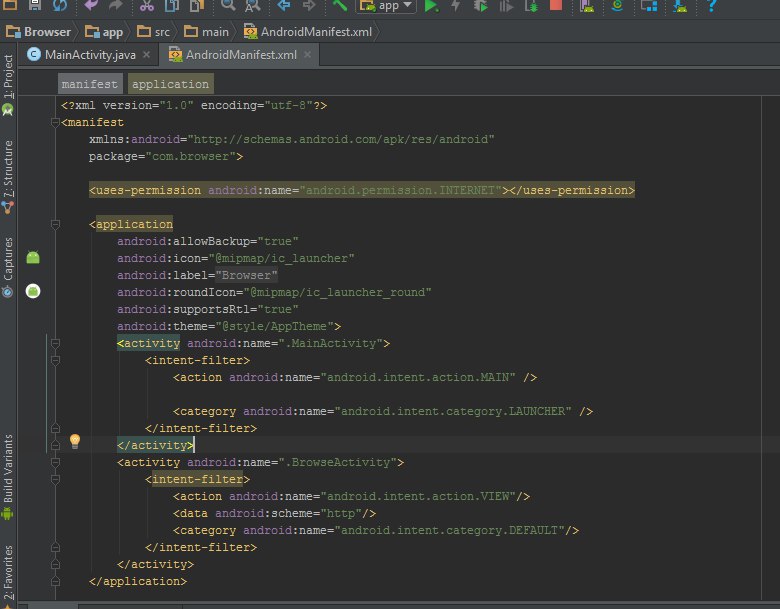Toggle the 1: Project tool window
Image resolution: width=780 pixels, height=609 pixels.
pos(9,80)
